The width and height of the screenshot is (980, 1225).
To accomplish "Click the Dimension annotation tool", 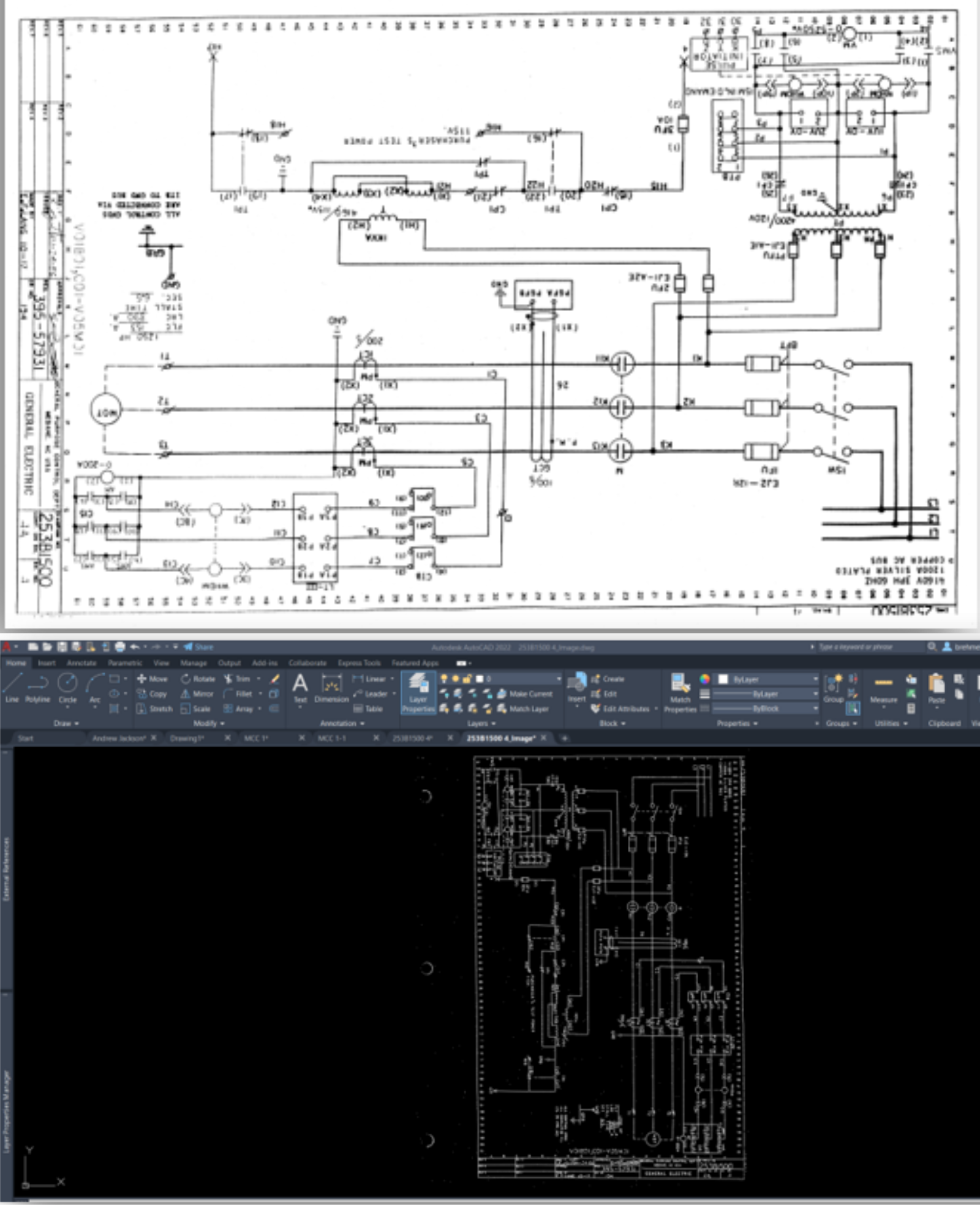I will (331, 688).
